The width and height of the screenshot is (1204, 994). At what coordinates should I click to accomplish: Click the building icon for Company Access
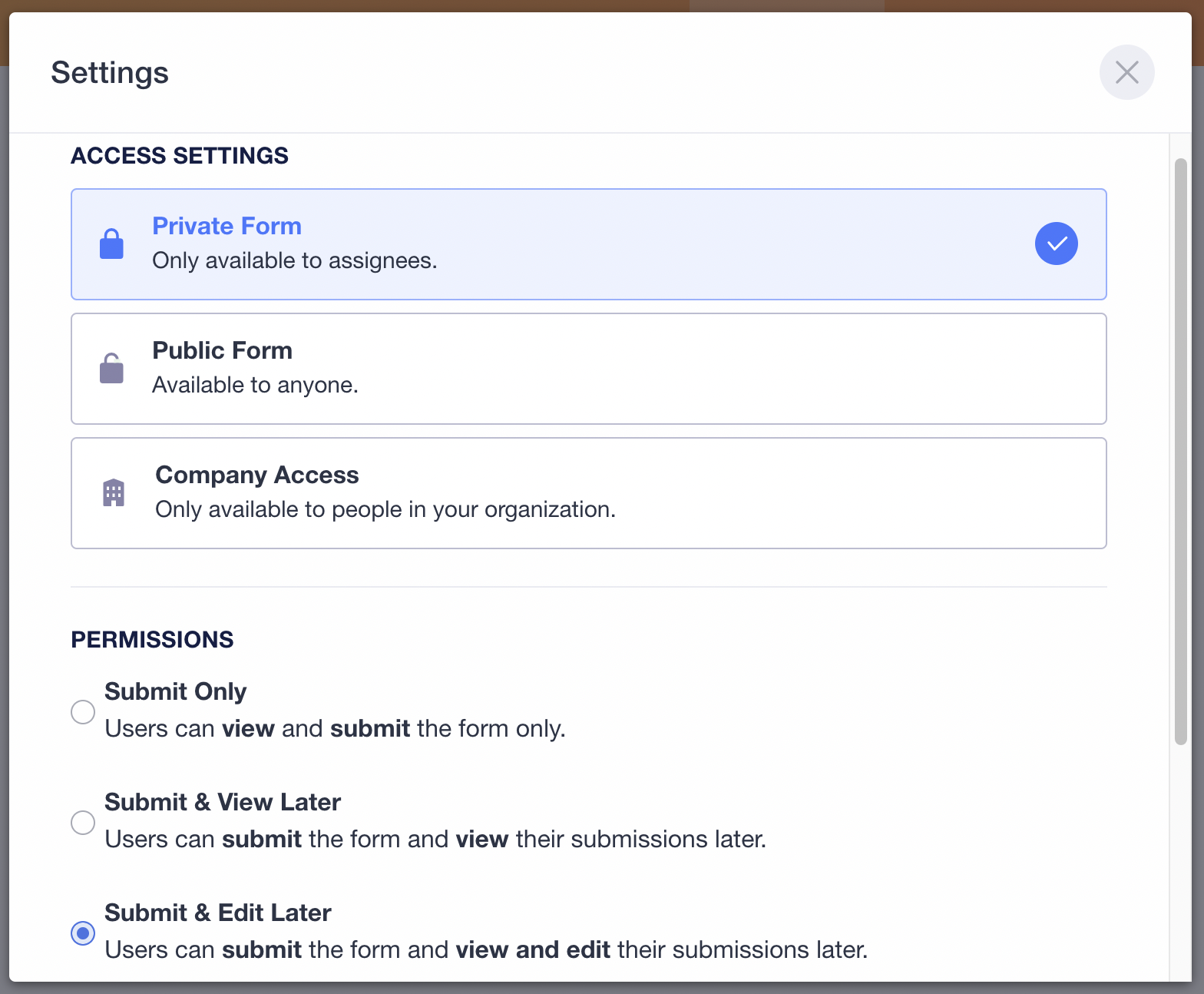click(x=114, y=492)
